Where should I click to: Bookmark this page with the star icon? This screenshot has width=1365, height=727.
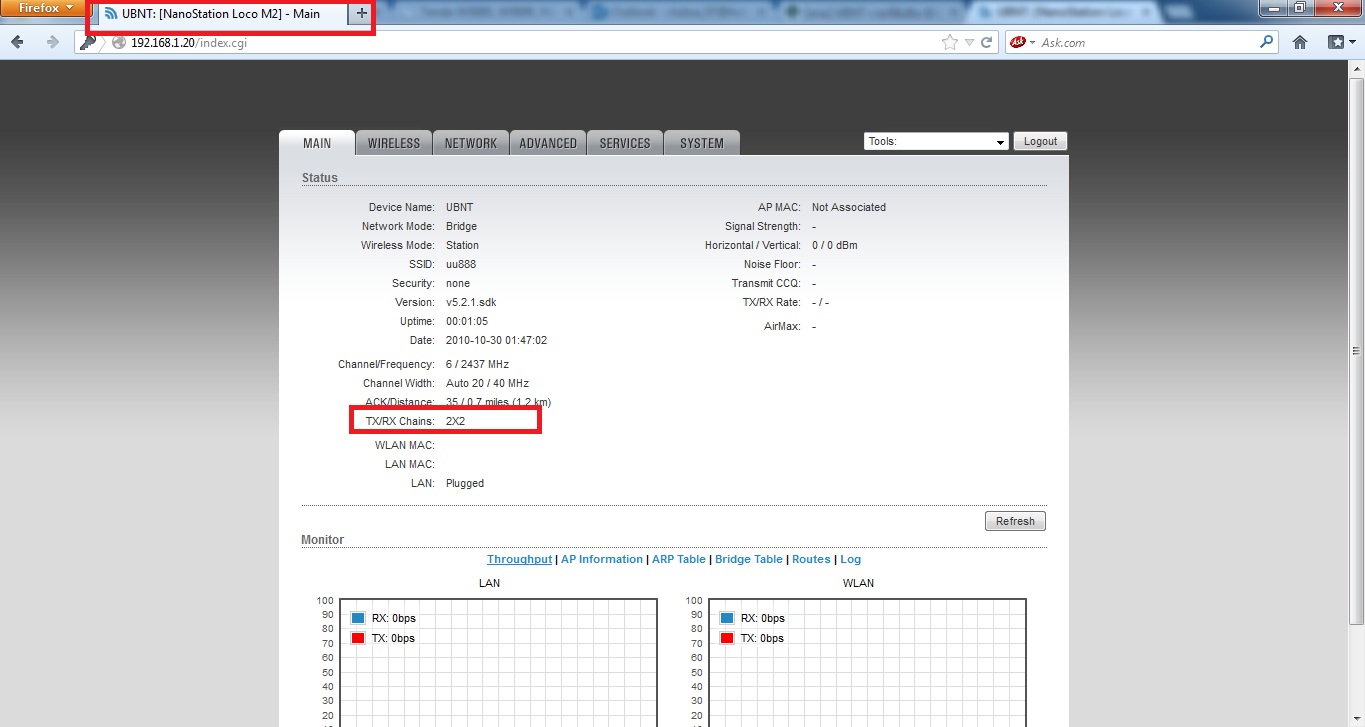point(949,42)
